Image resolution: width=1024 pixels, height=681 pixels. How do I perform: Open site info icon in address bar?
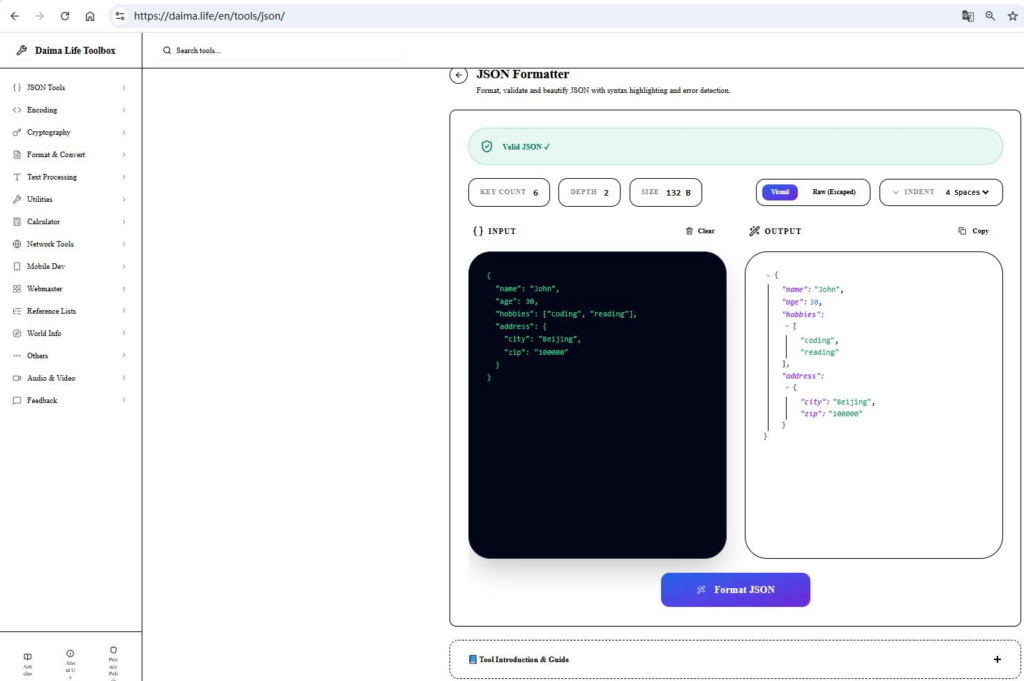[120, 16]
